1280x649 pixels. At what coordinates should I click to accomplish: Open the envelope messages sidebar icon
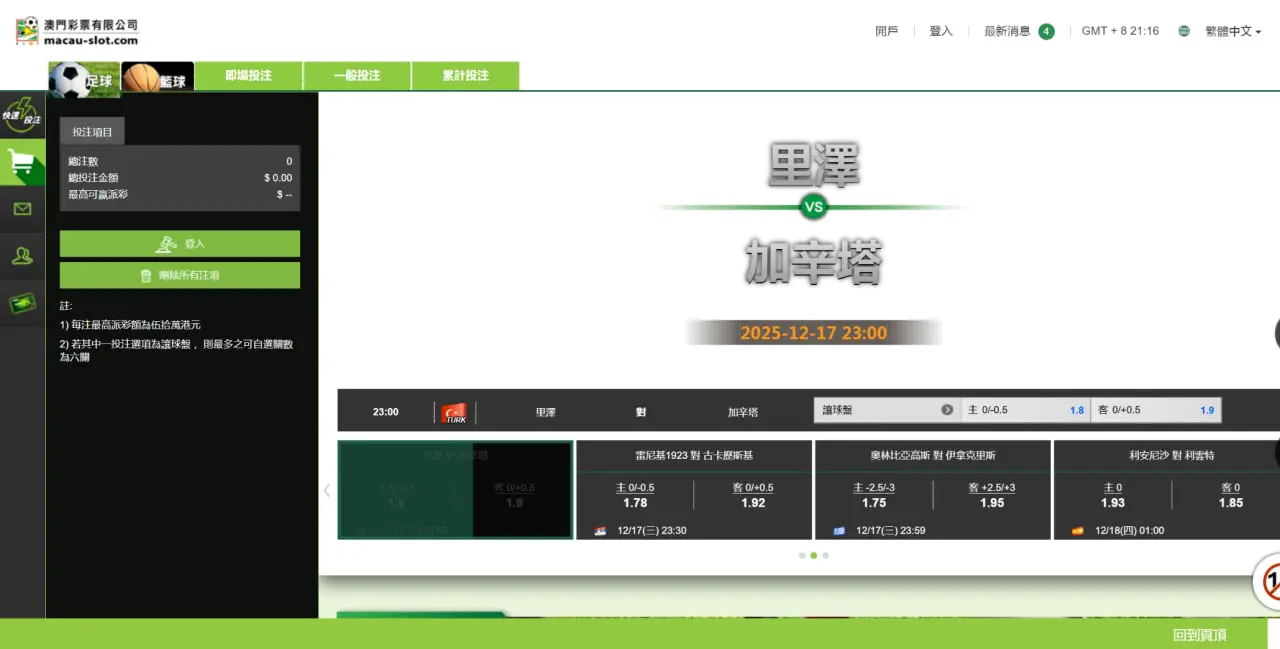pyautogui.click(x=22, y=209)
